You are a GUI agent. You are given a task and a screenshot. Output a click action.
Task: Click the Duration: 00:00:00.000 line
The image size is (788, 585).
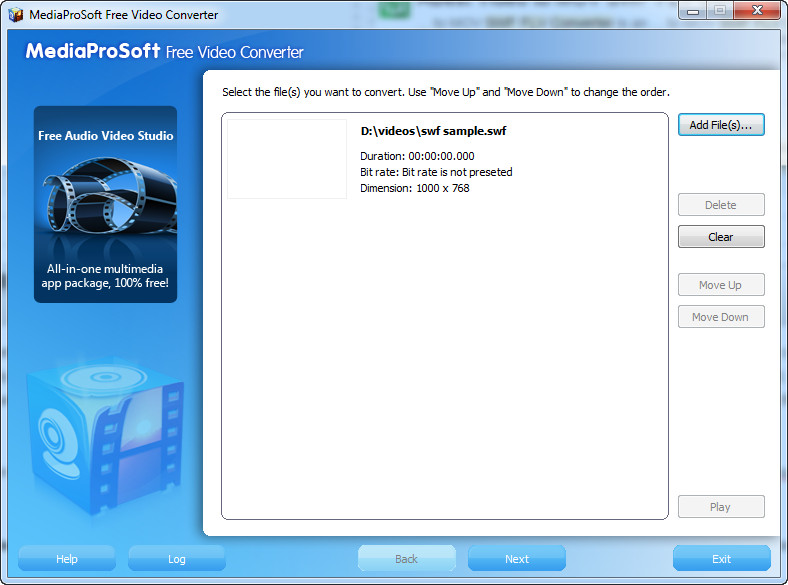pos(417,156)
